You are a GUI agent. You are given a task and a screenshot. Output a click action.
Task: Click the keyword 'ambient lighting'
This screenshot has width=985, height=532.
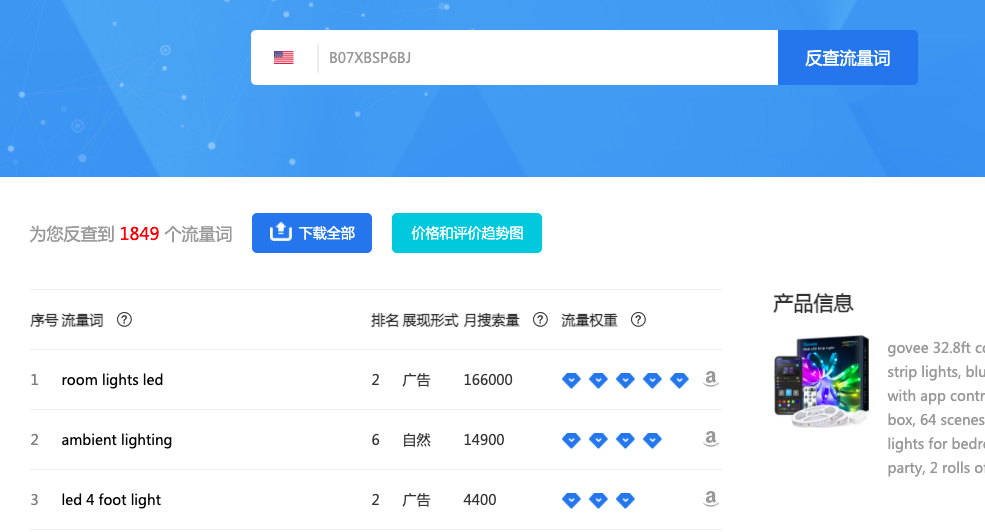pyautogui.click(x=116, y=440)
